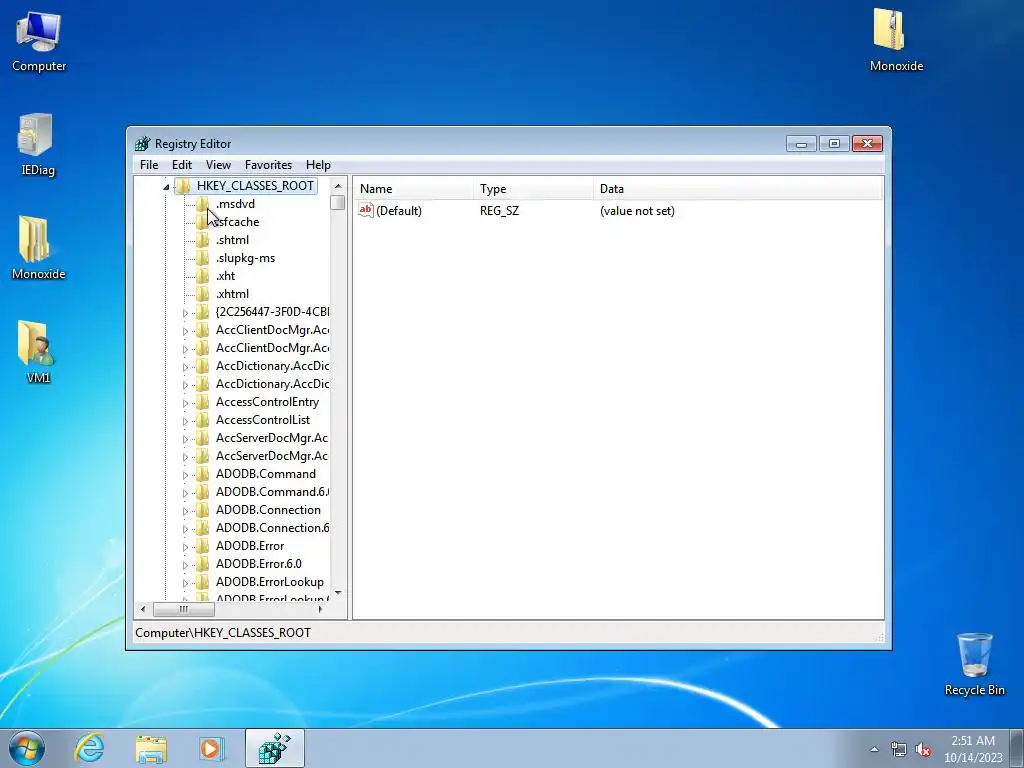This screenshot has height=768, width=1024.
Task: Open the Help menu
Action: [x=318, y=165]
